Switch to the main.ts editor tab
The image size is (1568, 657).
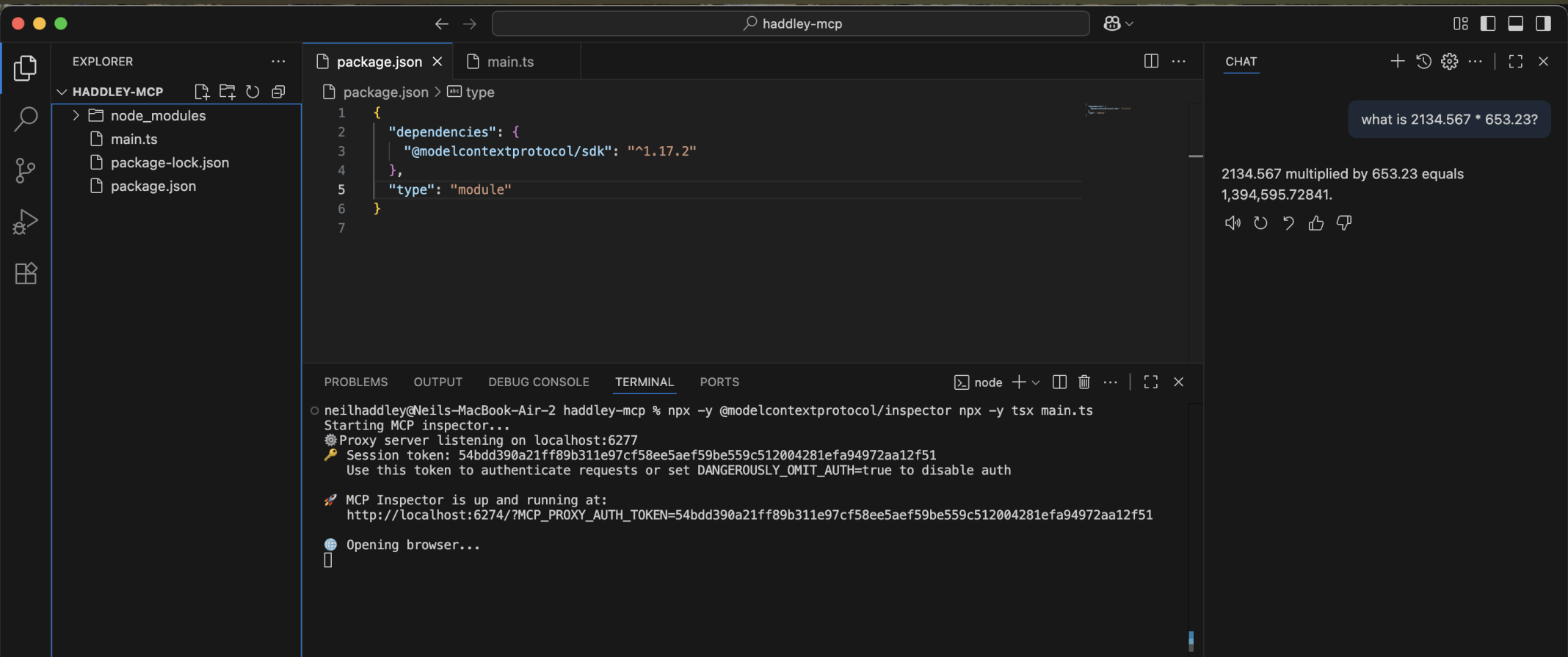coord(510,62)
